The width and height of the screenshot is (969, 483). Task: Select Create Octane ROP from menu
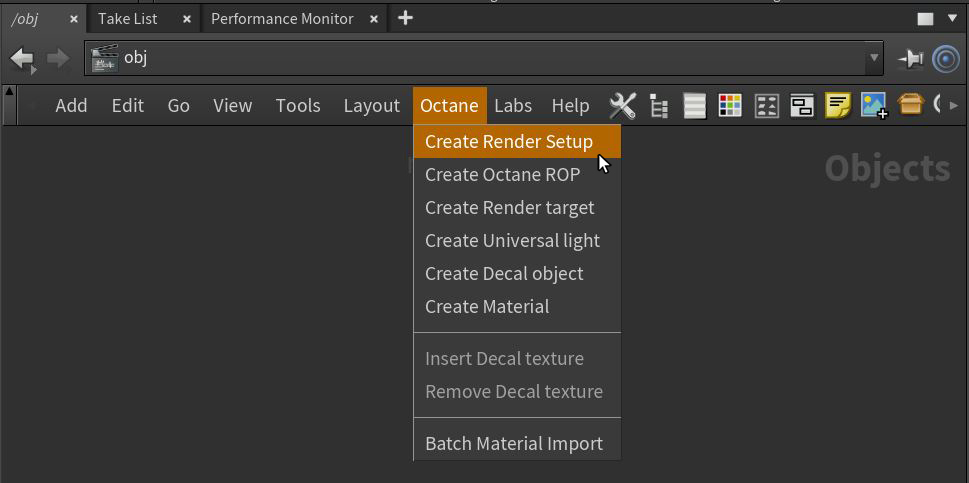coord(502,175)
